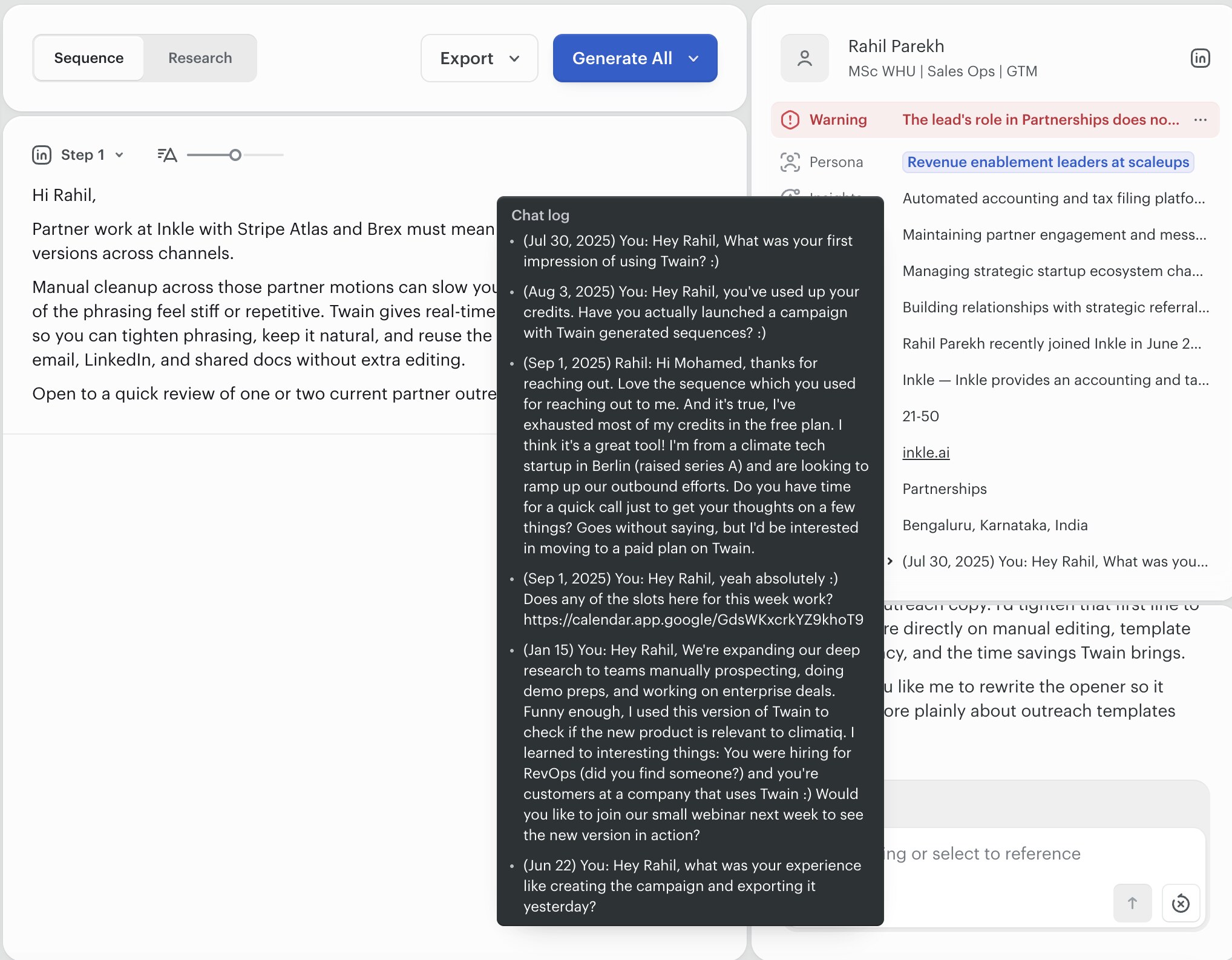The height and width of the screenshot is (960, 1232).
Task: Click the send arrow button in chat input
Action: [1132, 903]
